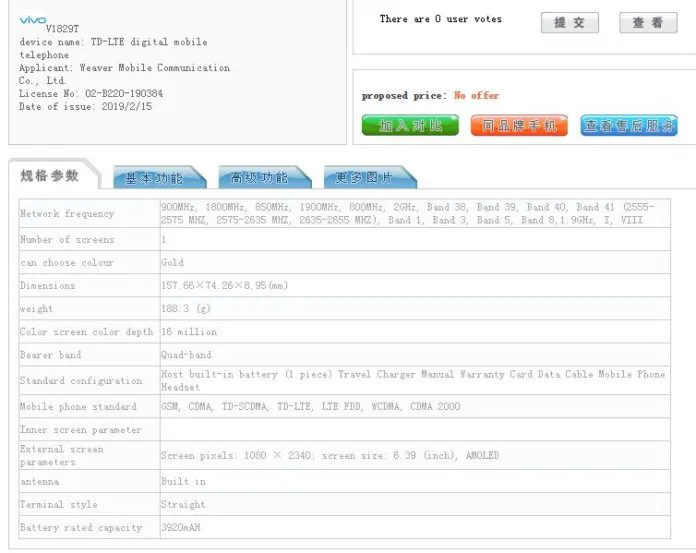This screenshot has width=696, height=553.
Task: Click the Battery rated capacity label
Action: point(81,527)
